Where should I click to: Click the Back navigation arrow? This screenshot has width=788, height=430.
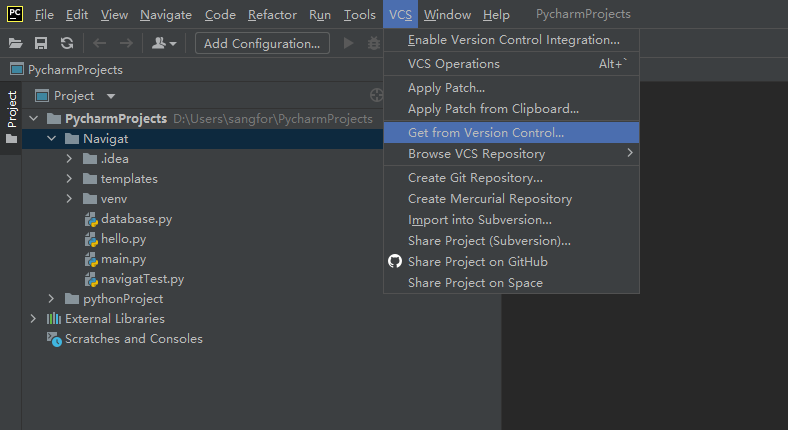pyautogui.click(x=99, y=43)
